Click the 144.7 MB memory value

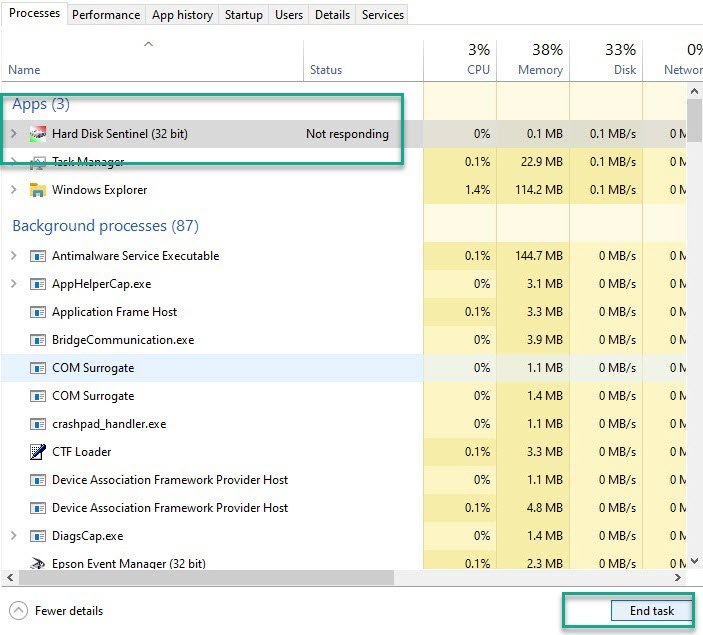538,256
